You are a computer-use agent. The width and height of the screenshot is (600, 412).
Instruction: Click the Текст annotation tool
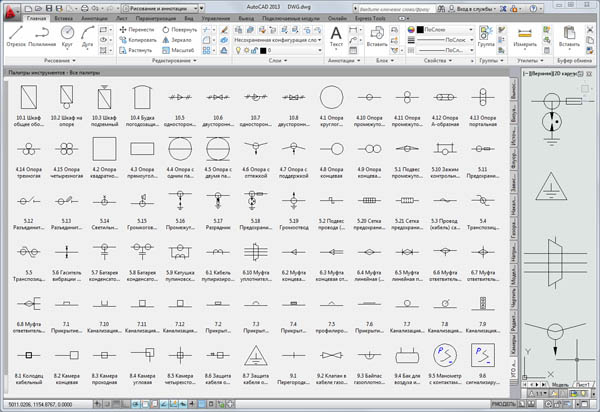[336, 37]
